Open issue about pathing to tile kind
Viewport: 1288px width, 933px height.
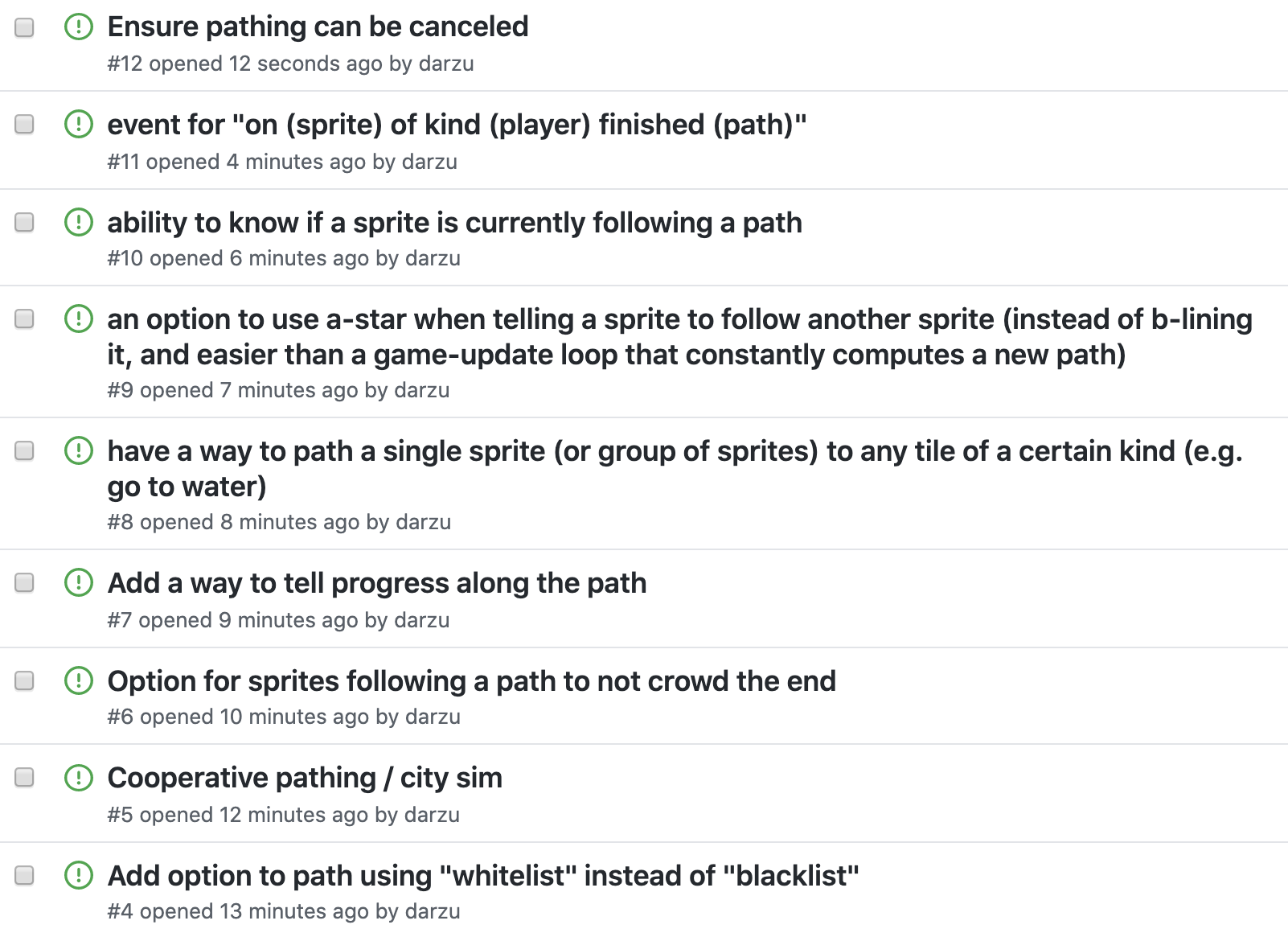point(674,452)
